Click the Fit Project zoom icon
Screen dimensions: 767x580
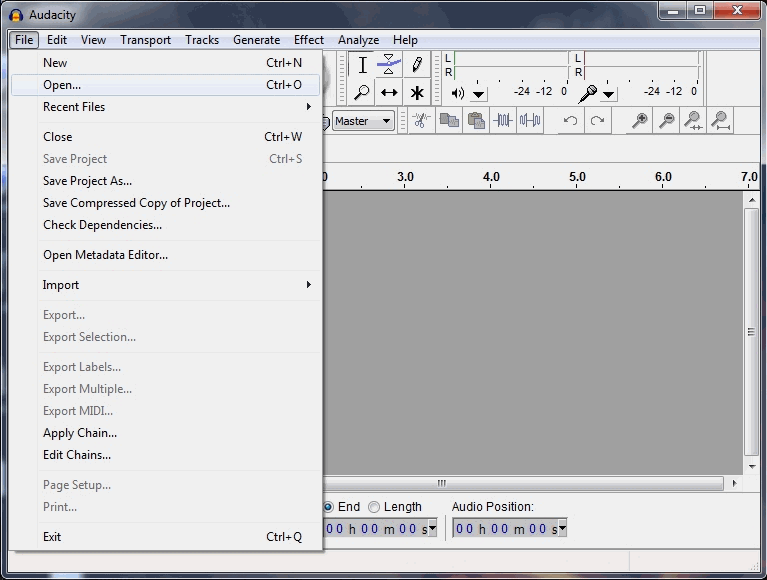click(720, 121)
